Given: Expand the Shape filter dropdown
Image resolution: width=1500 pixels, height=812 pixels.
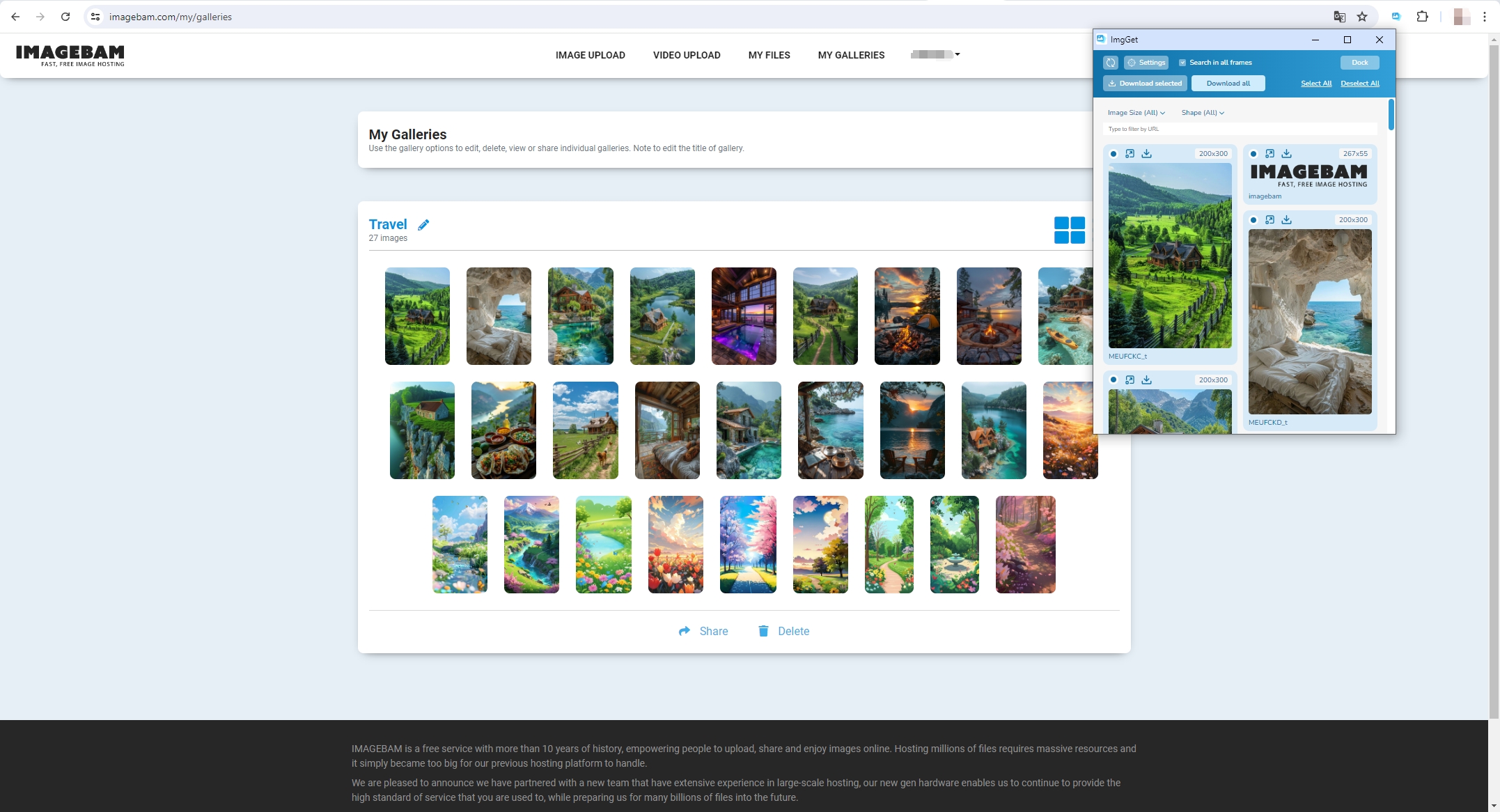Looking at the screenshot, I should click(x=1203, y=112).
